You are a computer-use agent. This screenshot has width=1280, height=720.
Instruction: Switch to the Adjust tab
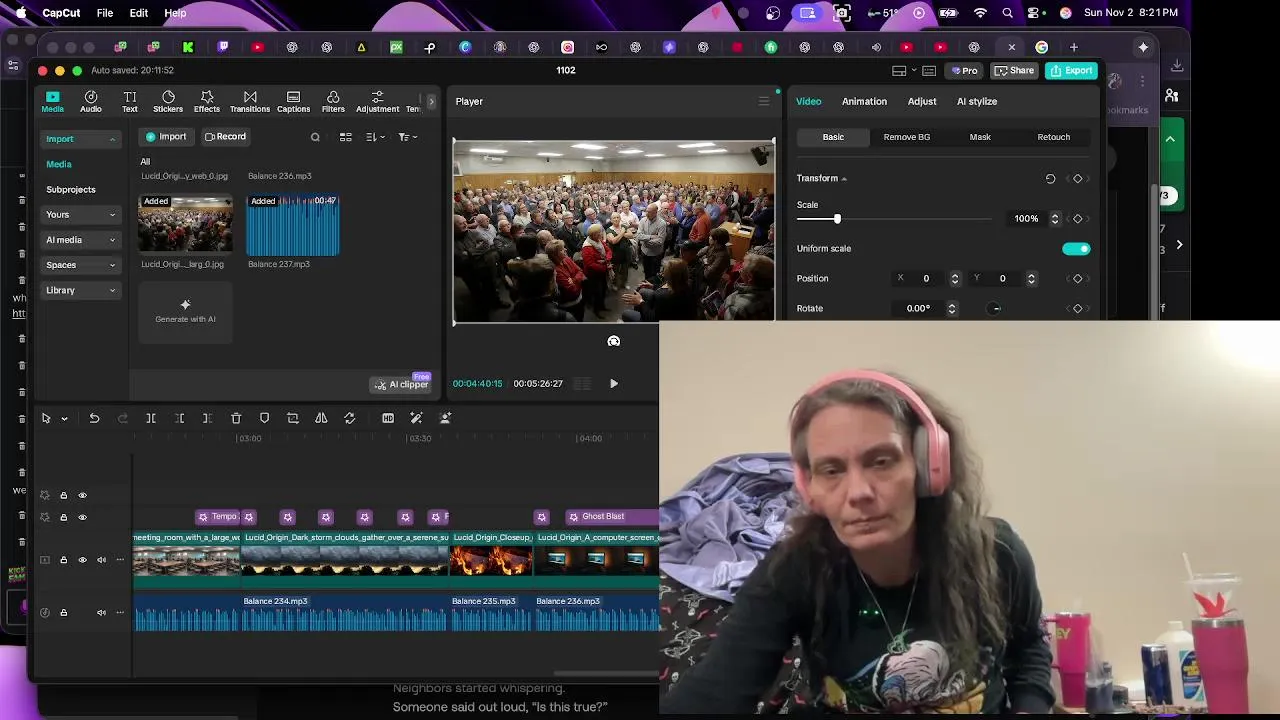click(x=922, y=101)
